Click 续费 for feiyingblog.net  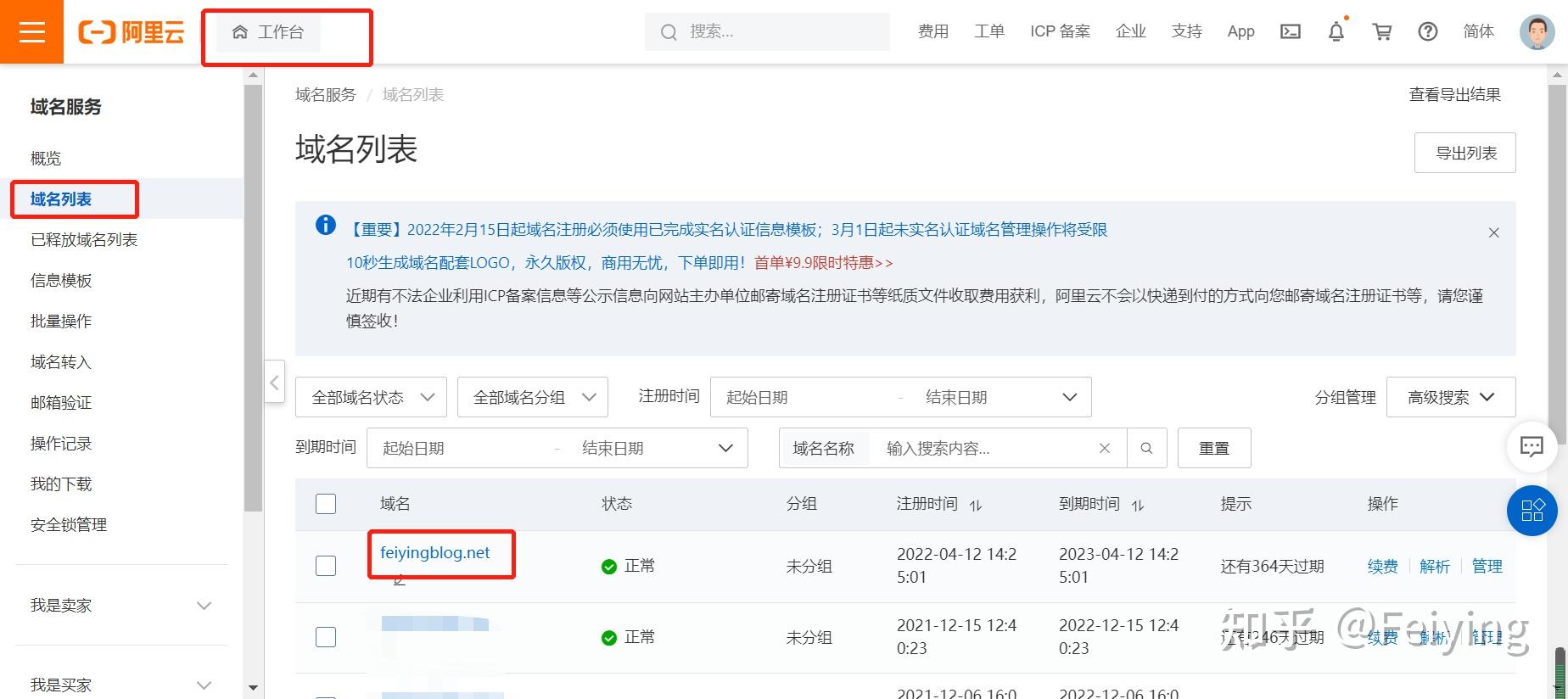pos(1383,566)
